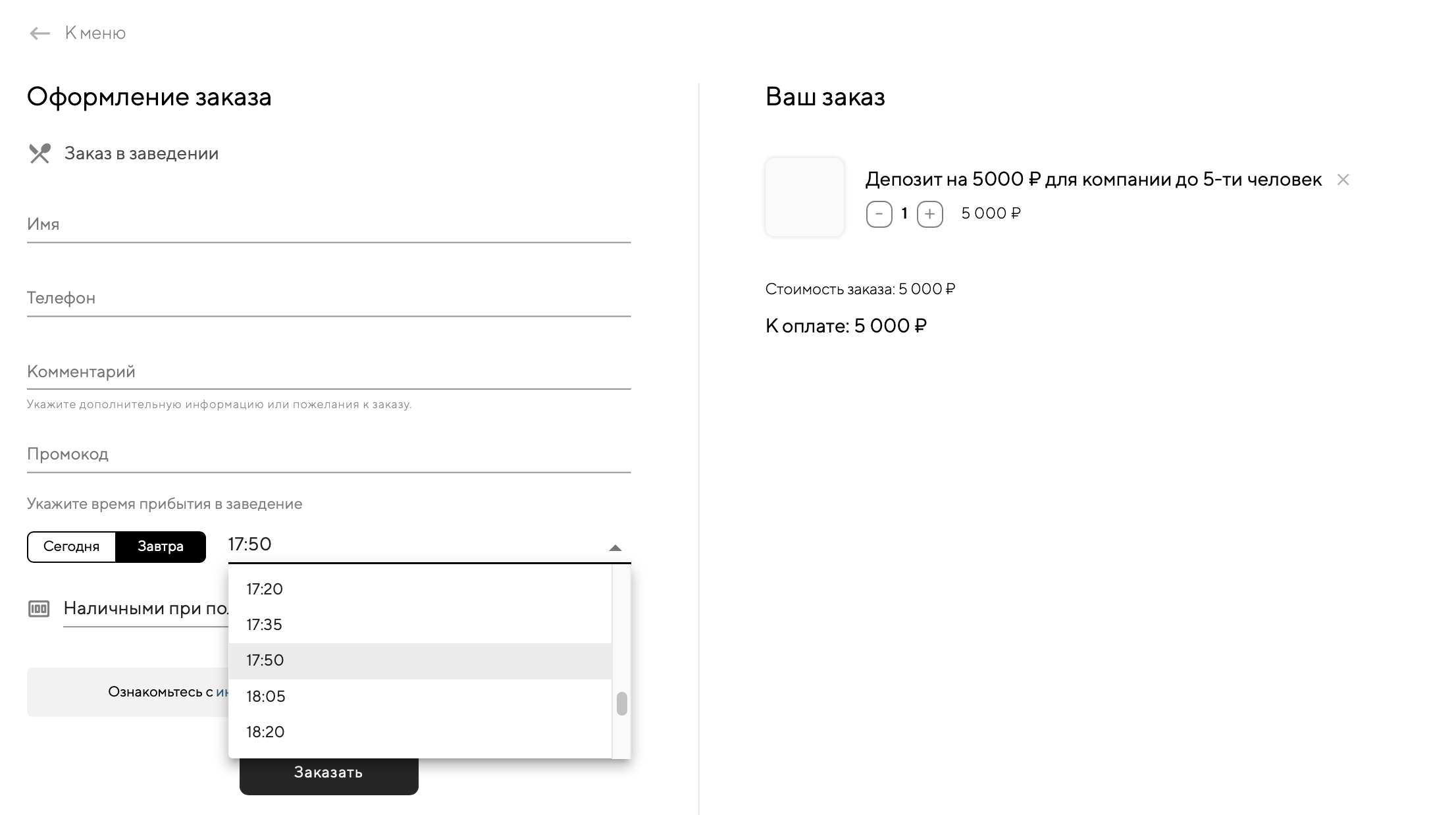Choose 18:20 arrival time

click(x=265, y=732)
